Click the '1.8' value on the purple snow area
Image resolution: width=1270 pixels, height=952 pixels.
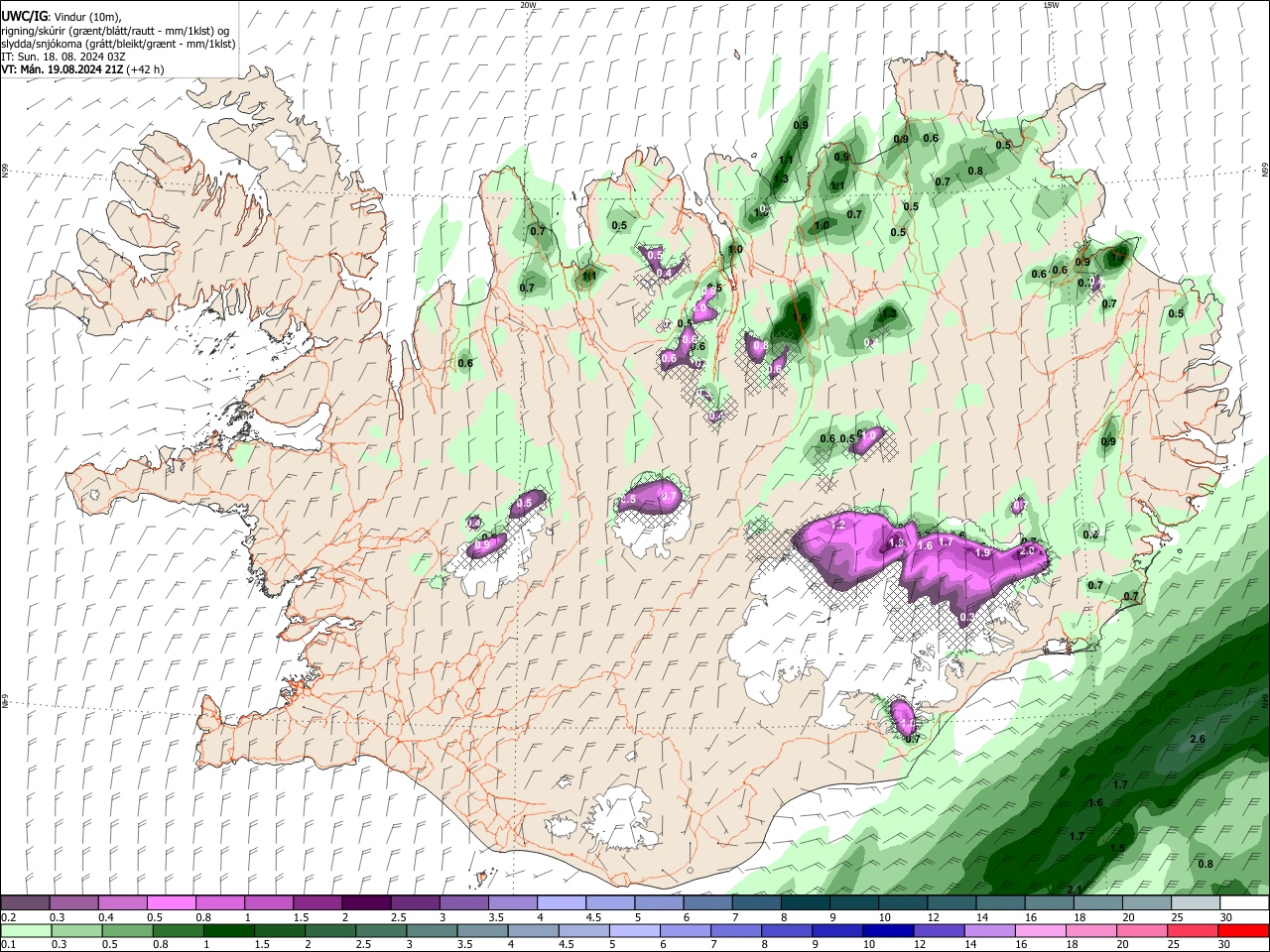897,542
